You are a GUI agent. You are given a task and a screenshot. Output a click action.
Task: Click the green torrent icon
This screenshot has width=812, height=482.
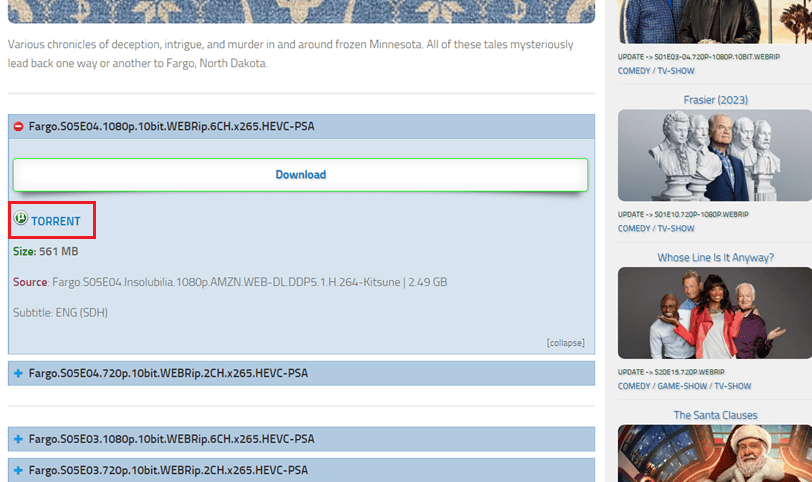coord(21,218)
